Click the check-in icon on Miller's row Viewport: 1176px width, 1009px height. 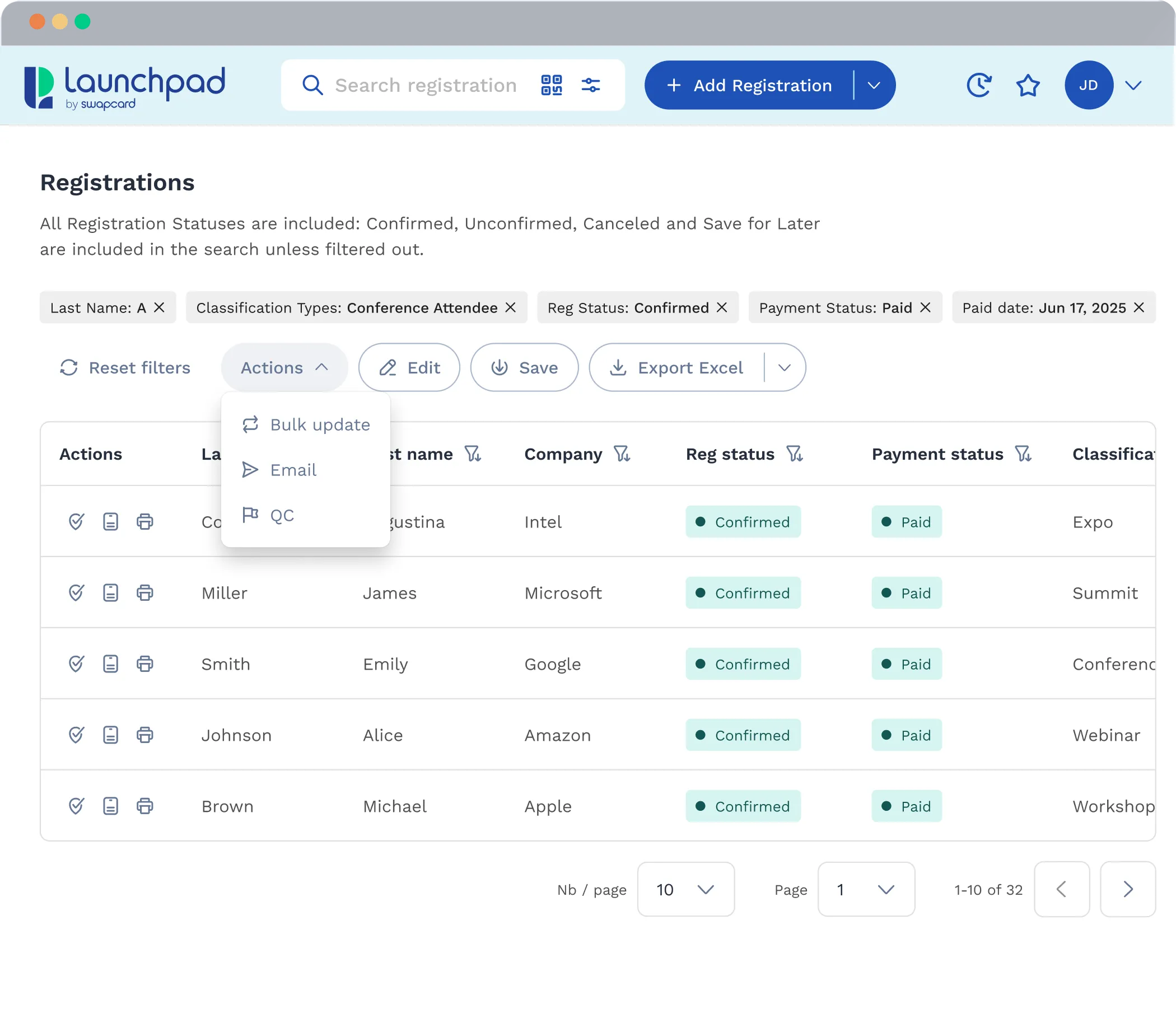click(x=77, y=592)
